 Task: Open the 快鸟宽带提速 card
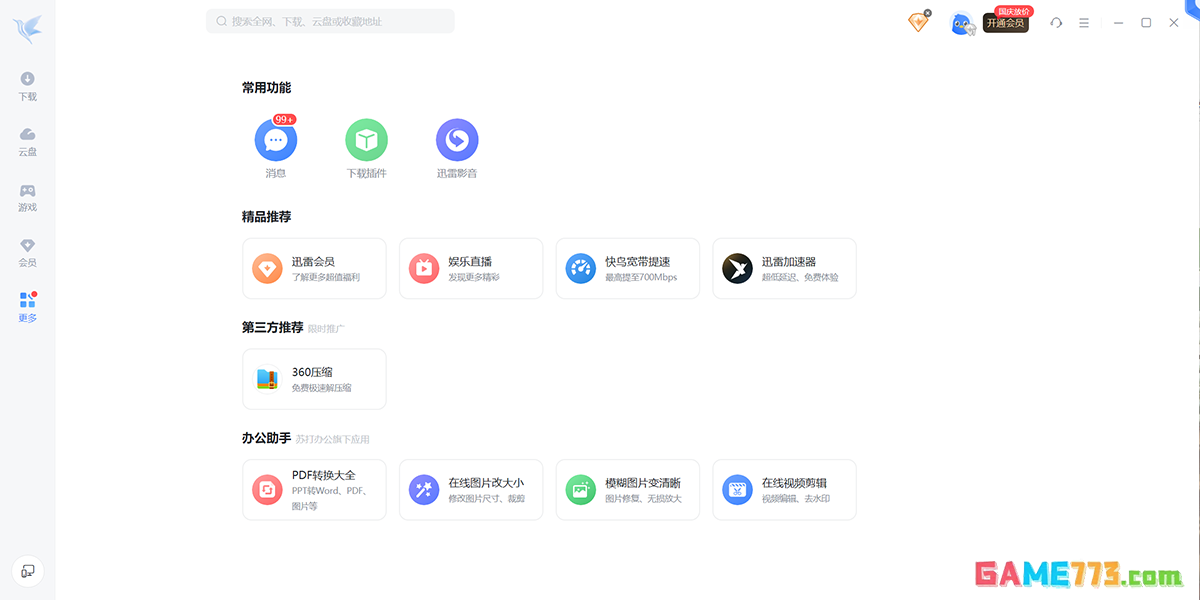pos(628,268)
